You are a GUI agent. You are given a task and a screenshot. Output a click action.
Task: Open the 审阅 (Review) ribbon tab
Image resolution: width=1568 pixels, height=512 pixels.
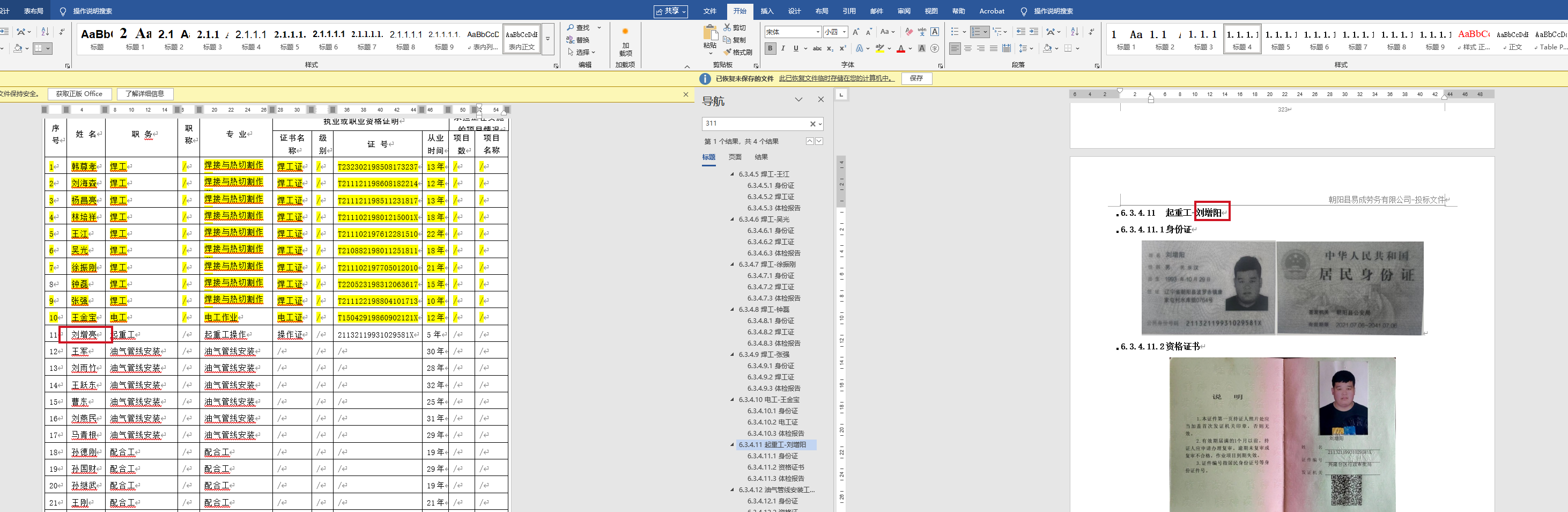[x=904, y=11]
